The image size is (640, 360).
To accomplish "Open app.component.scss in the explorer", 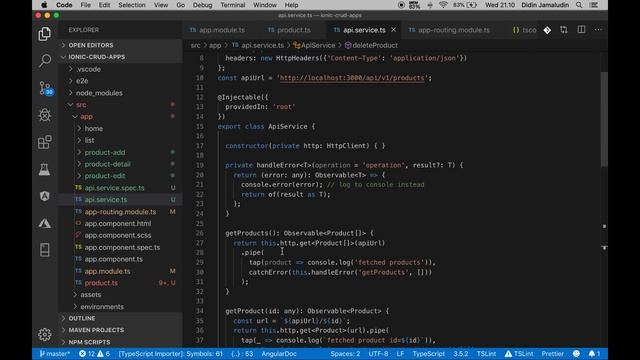I will (118, 236).
